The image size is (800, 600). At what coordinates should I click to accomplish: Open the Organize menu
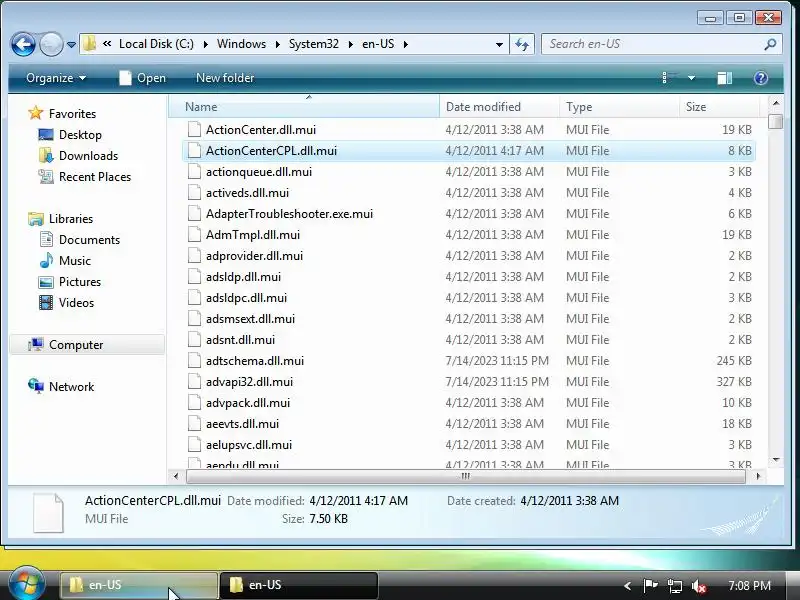[56, 78]
